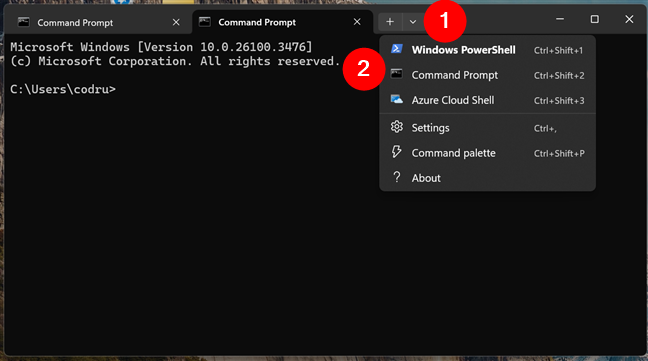Click the Command palette lightning icon
Screen dimensions: 648x361
[396, 152]
